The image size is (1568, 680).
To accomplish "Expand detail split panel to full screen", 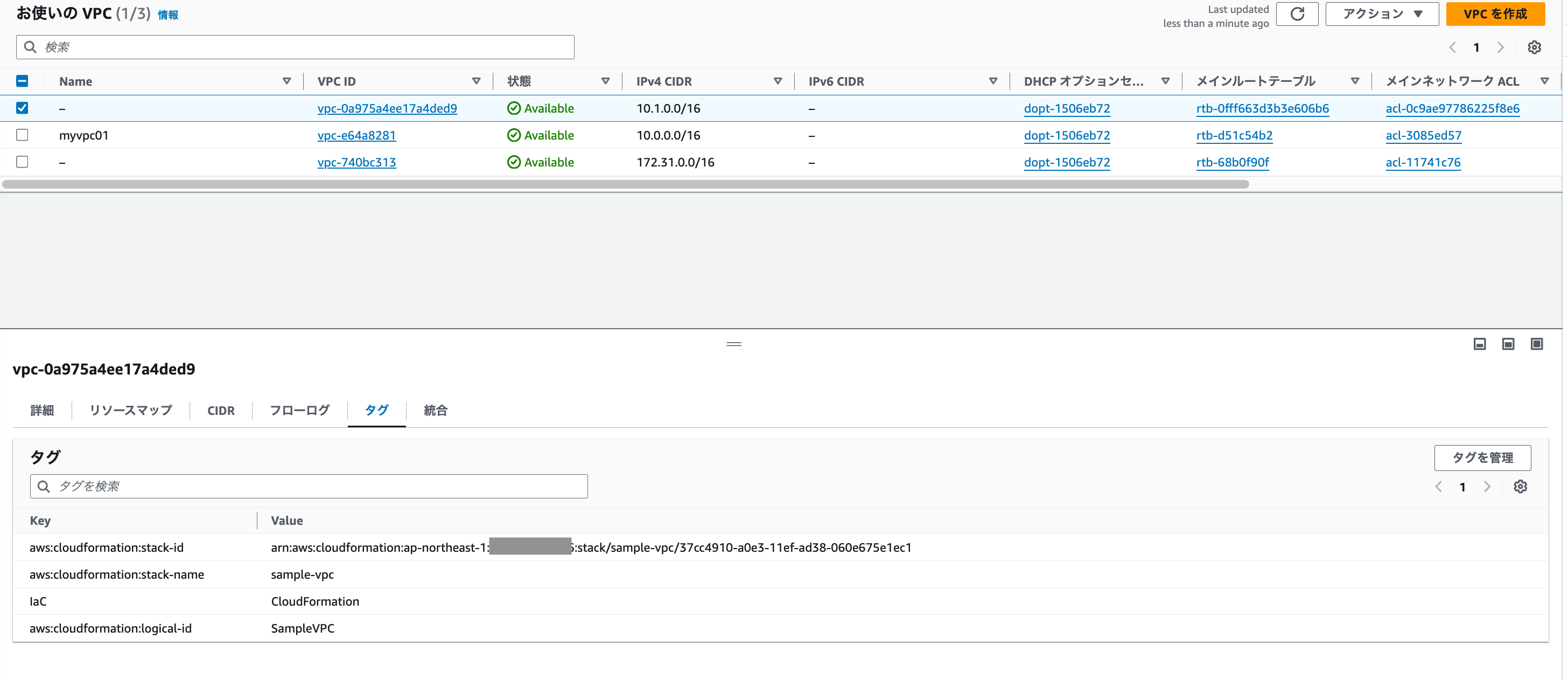I will (x=1536, y=344).
